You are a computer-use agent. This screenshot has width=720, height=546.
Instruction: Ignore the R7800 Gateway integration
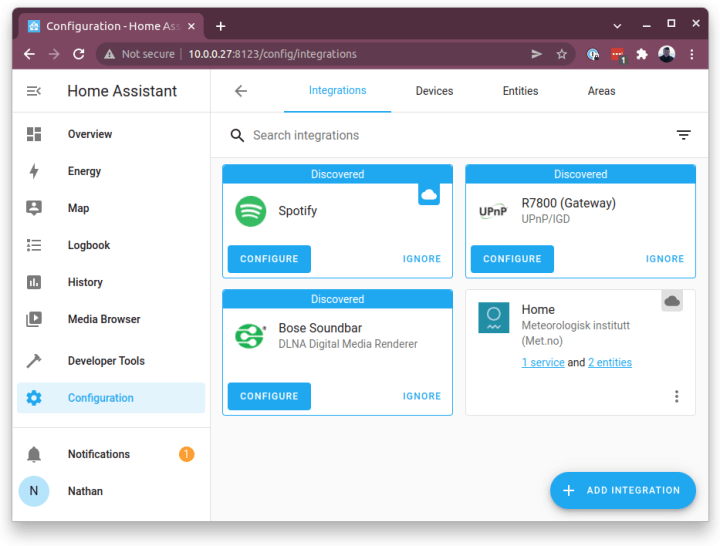point(664,259)
